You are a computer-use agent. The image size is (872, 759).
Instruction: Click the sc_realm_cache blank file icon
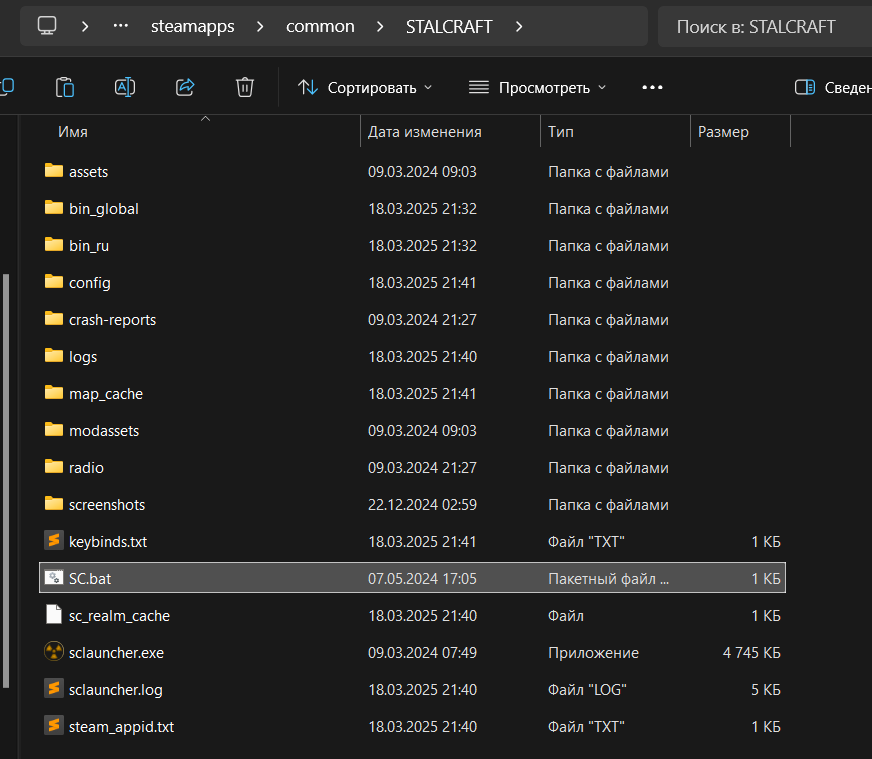coord(53,614)
